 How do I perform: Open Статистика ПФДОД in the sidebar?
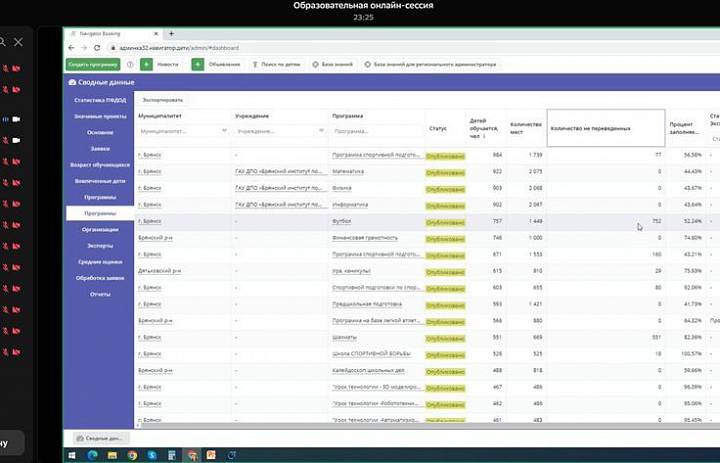point(100,100)
